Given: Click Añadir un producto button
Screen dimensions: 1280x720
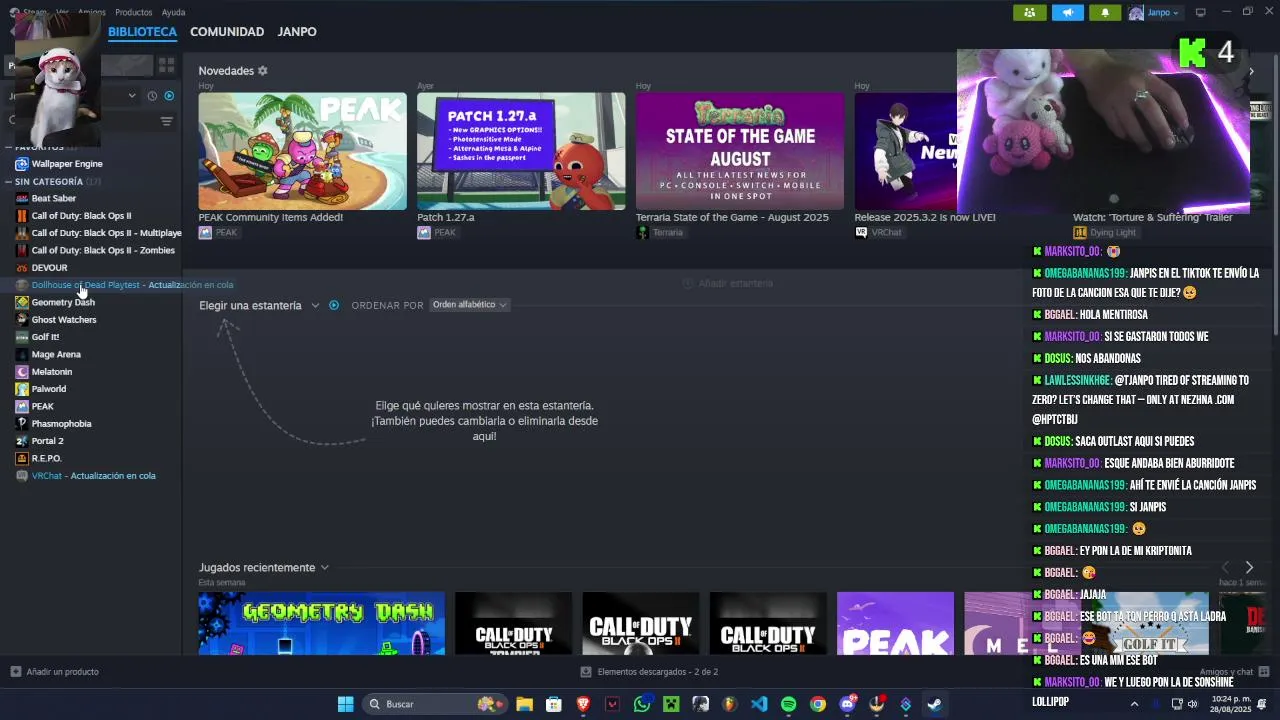Looking at the screenshot, I should (x=54, y=672).
